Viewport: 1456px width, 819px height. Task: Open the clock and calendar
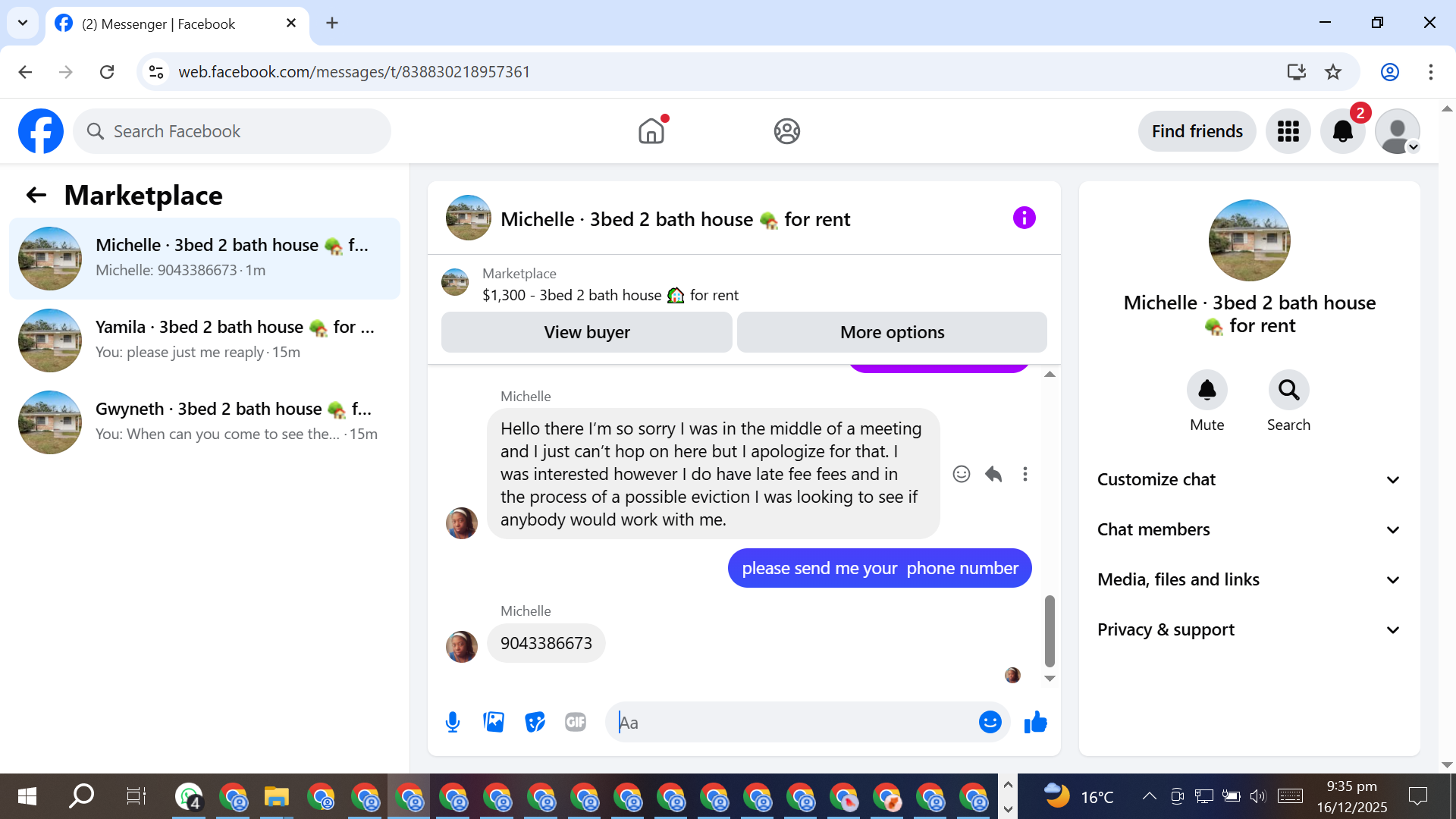[1352, 796]
